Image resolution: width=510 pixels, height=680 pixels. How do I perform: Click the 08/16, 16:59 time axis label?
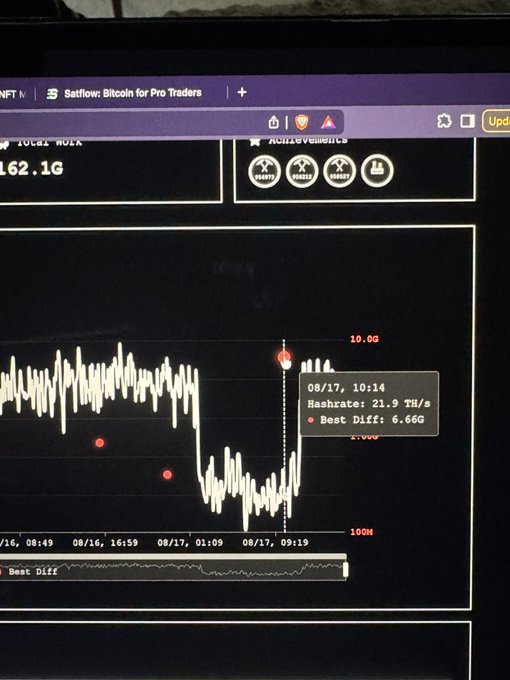[105, 543]
